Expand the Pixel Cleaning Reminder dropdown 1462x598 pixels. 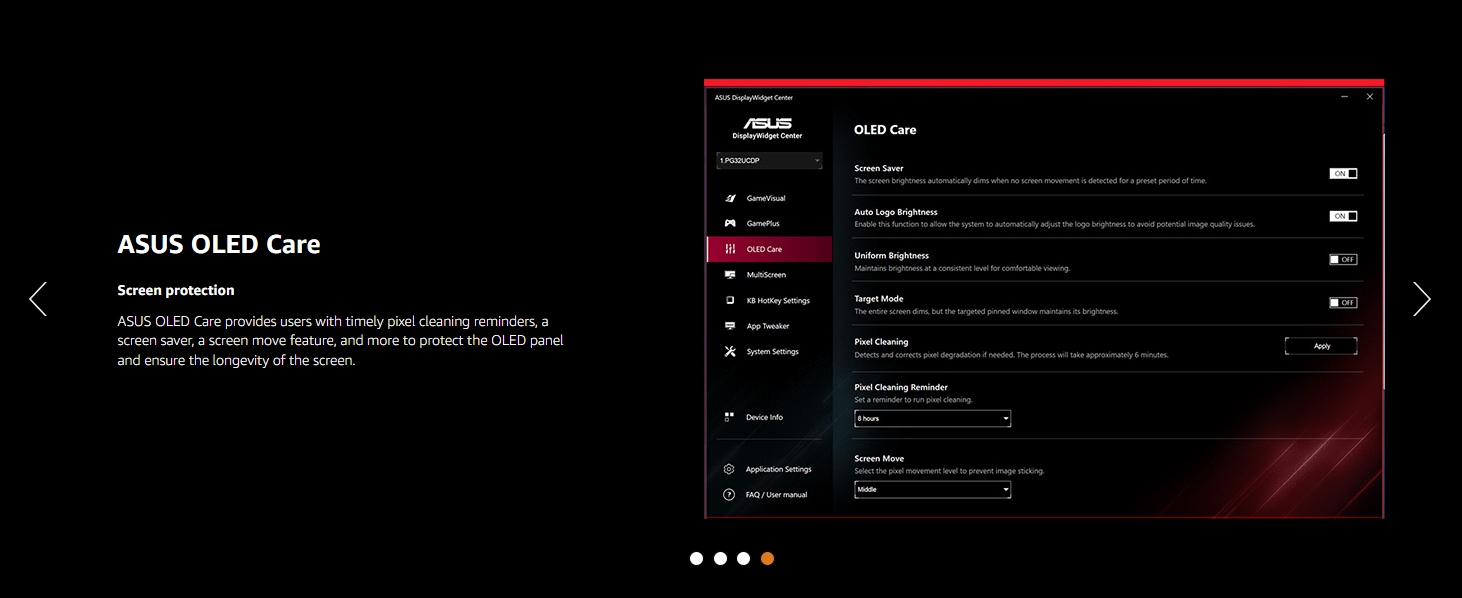[x=932, y=419]
